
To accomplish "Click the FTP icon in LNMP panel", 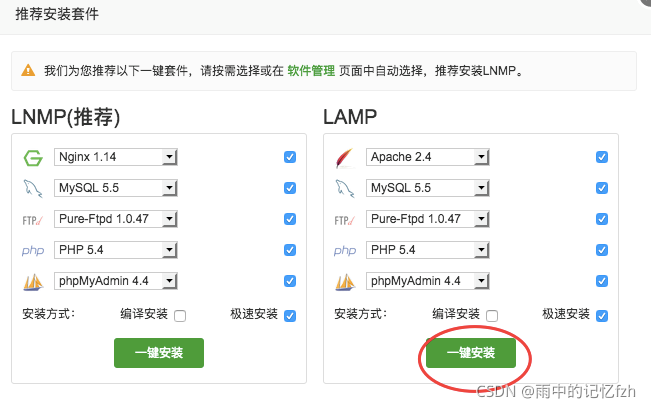I will (x=33, y=220).
